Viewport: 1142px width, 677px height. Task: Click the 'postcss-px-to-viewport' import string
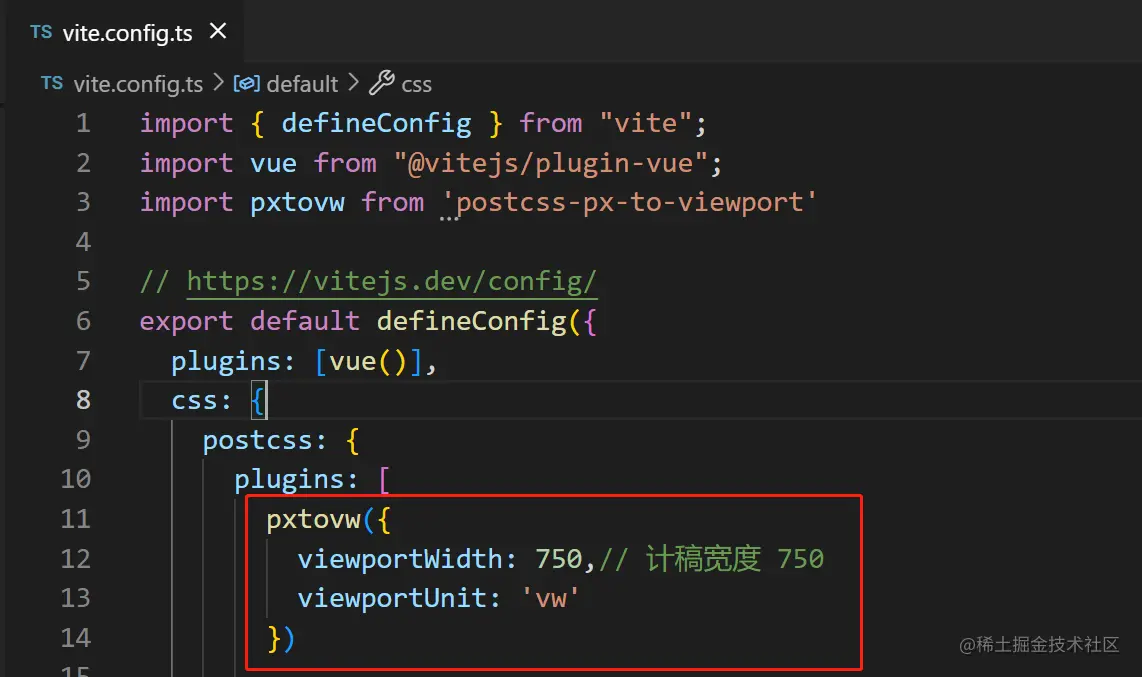[x=629, y=202]
